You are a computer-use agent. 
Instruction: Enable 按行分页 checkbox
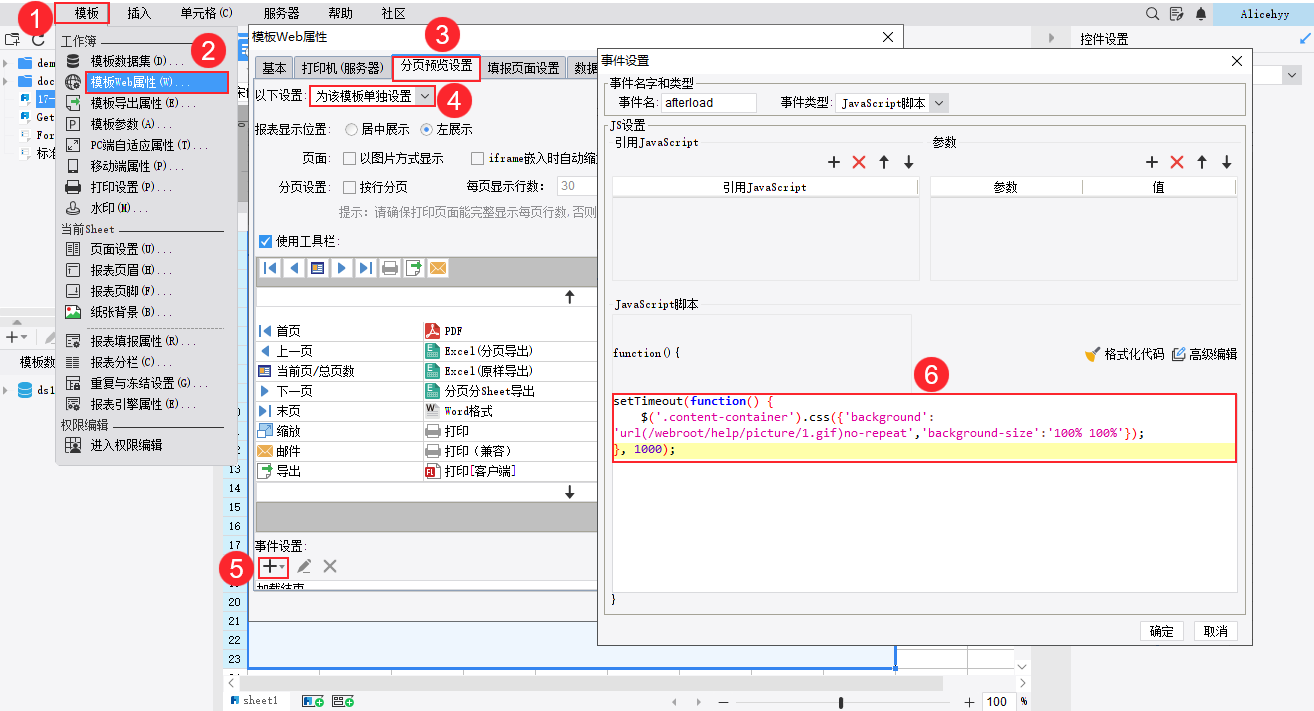coord(350,187)
